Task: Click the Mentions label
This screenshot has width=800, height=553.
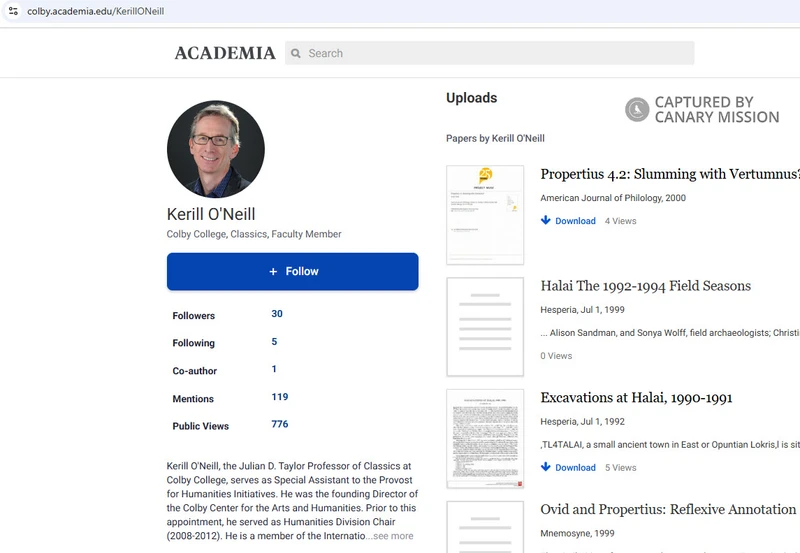Action: (193, 399)
